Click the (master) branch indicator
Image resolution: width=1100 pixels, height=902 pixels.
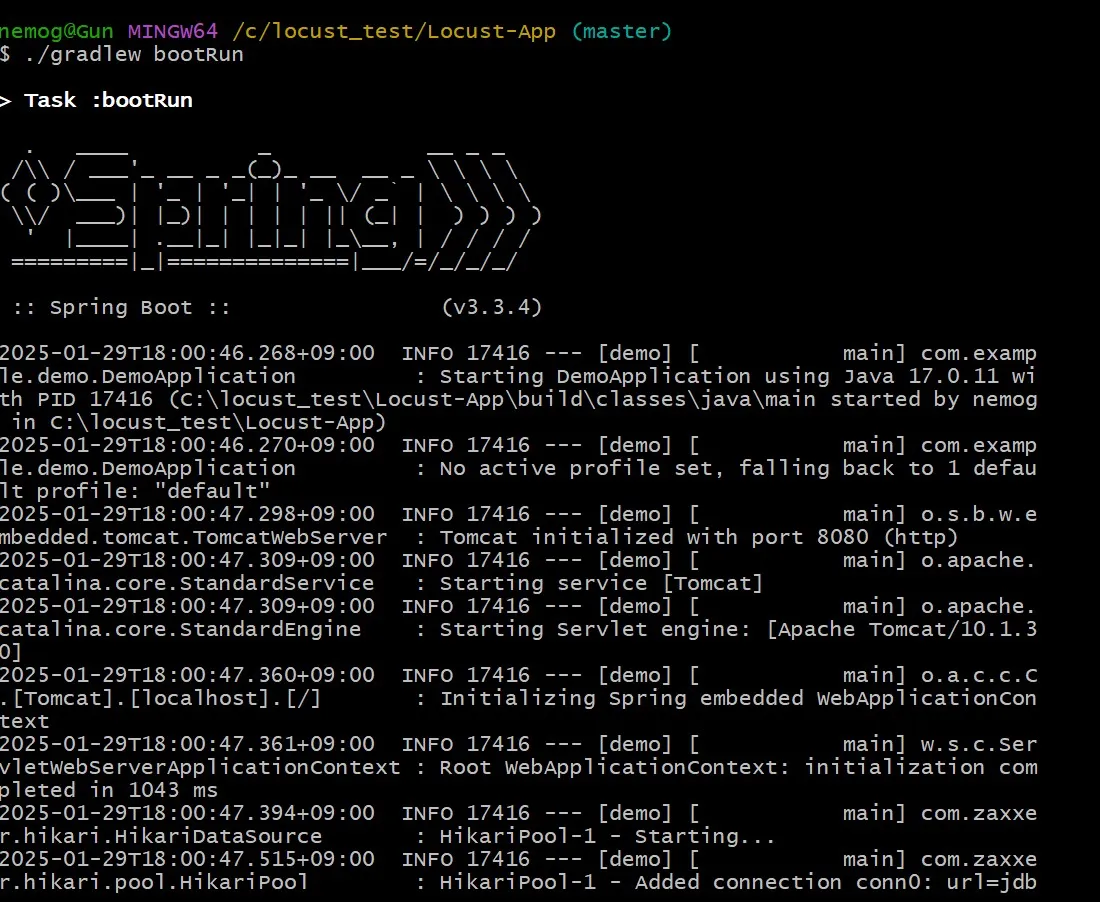pyautogui.click(x=622, y=32)
